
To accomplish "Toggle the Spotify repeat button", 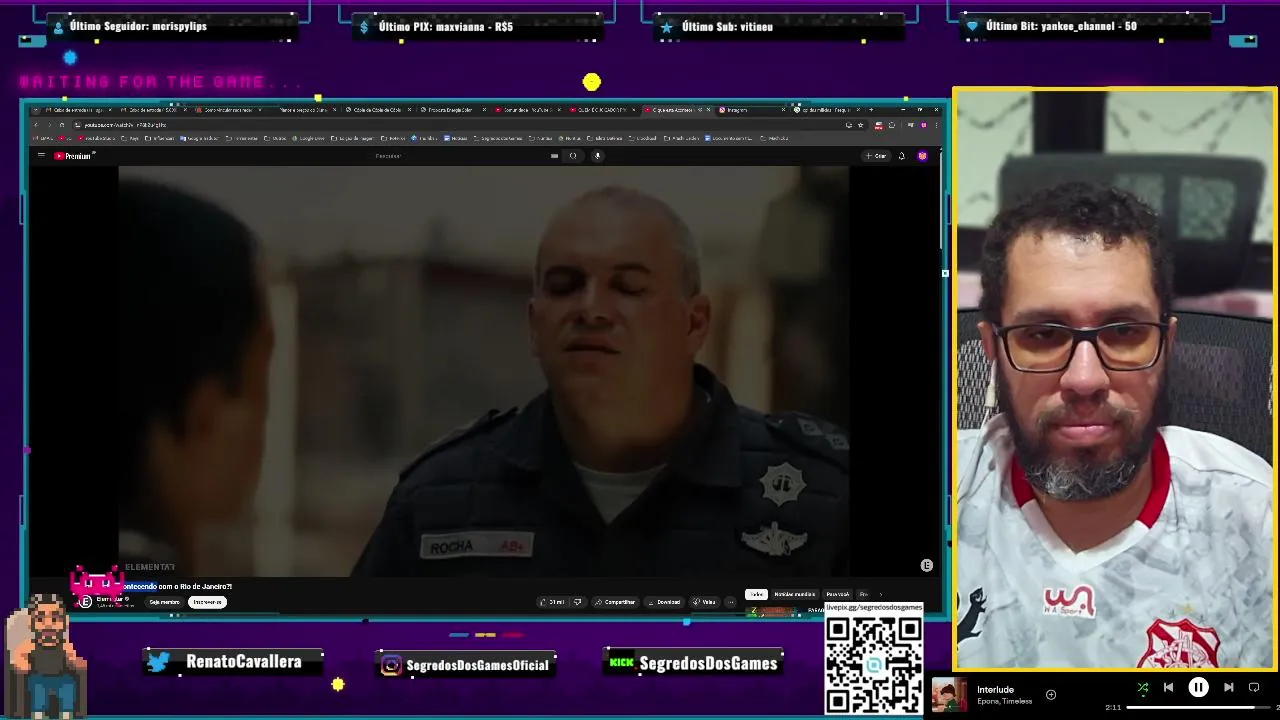I will click(1254, 688).
